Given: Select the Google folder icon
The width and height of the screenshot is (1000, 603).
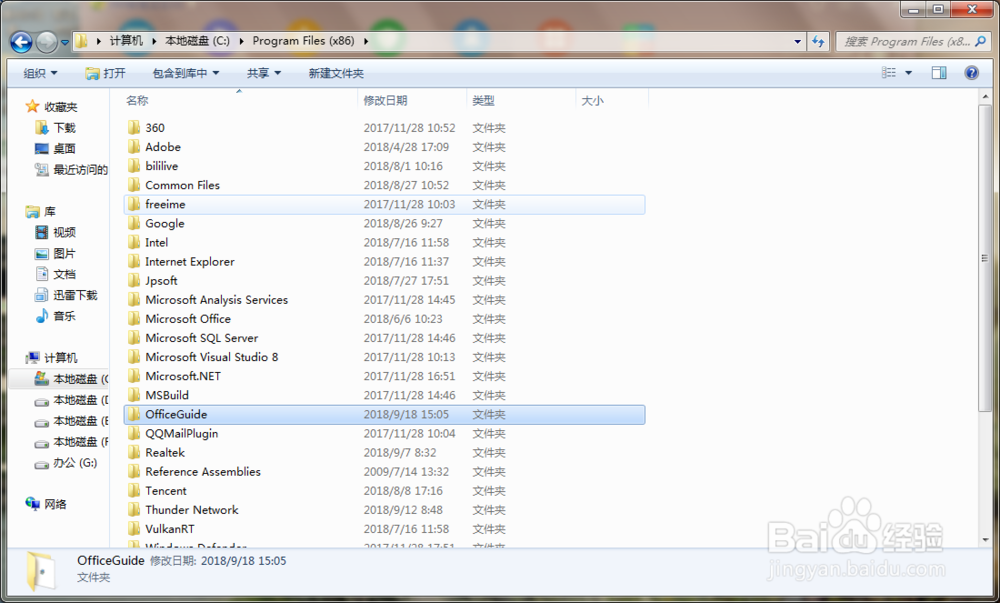Looking at the screenshot, I should tap(134, 223).
